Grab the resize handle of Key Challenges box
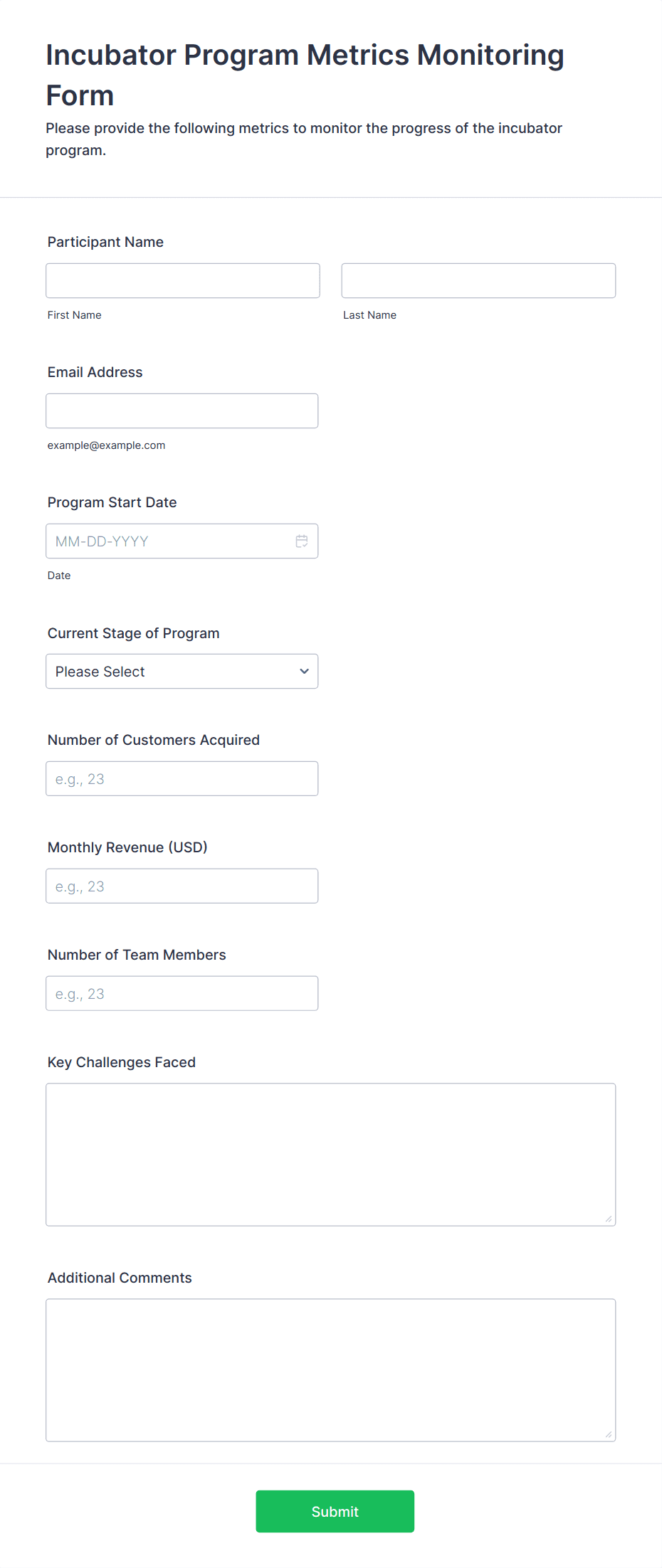Viewport: 662px width, 1568px height. click(609, 1219)
